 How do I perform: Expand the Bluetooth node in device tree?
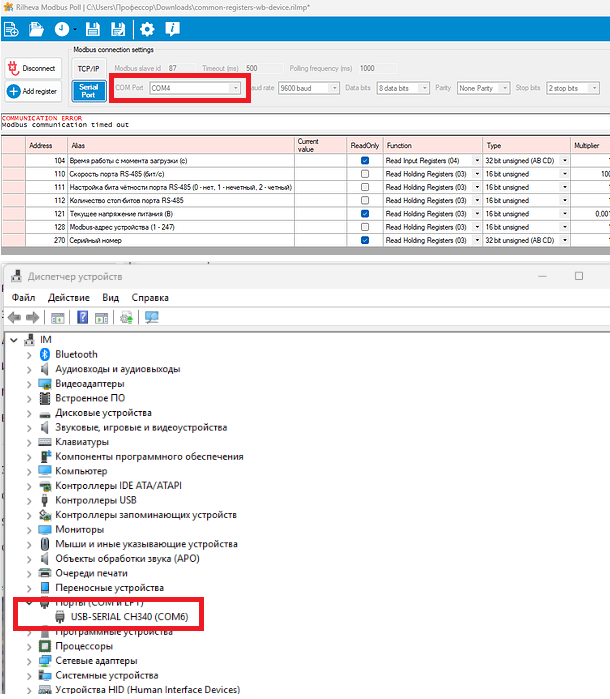(28, 354)
